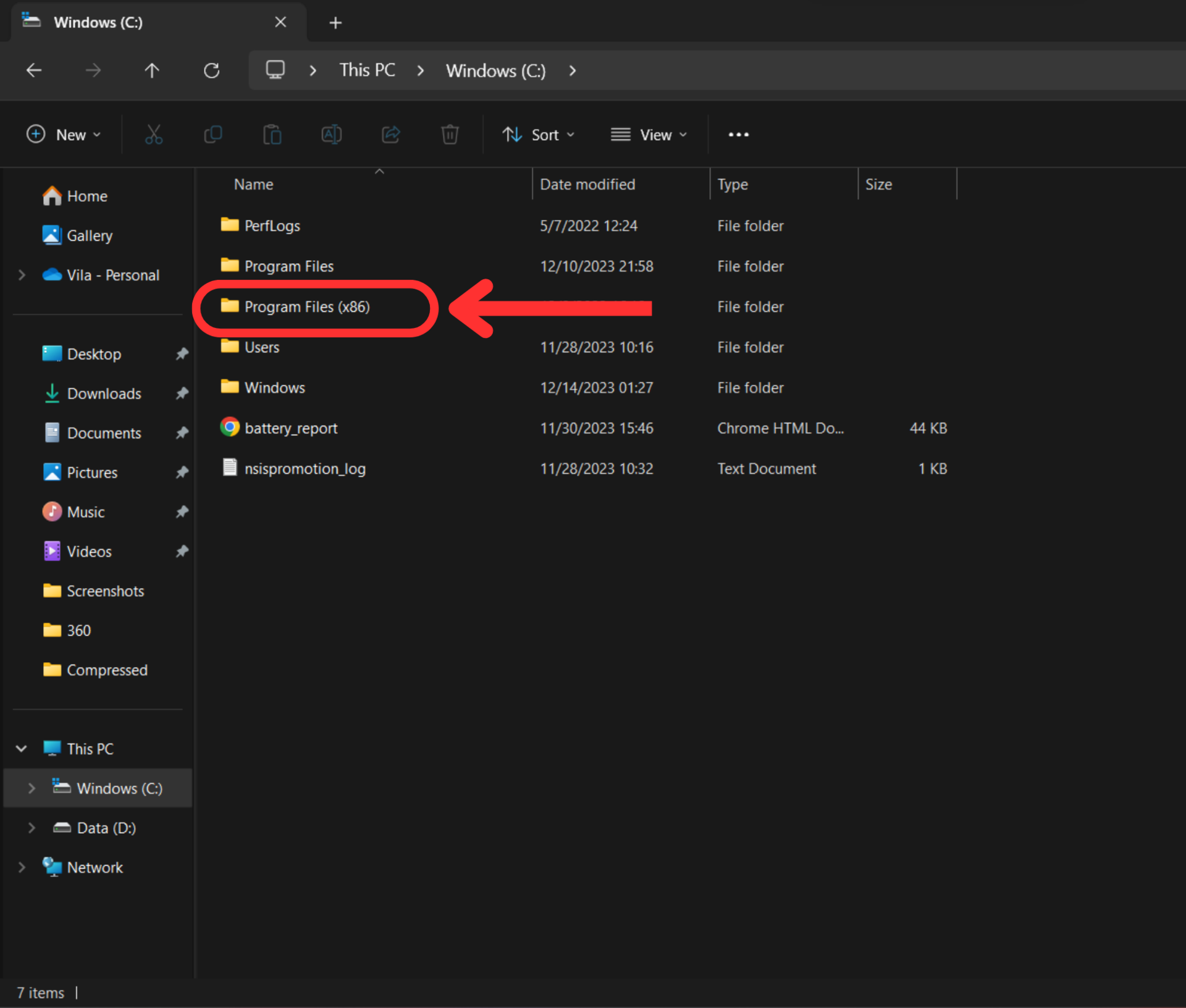Image resolution: width=1186 pixels, height=1008 pixels.
Task: Click the Cut scissors icon in toolbar
Action: coord(153,134)
